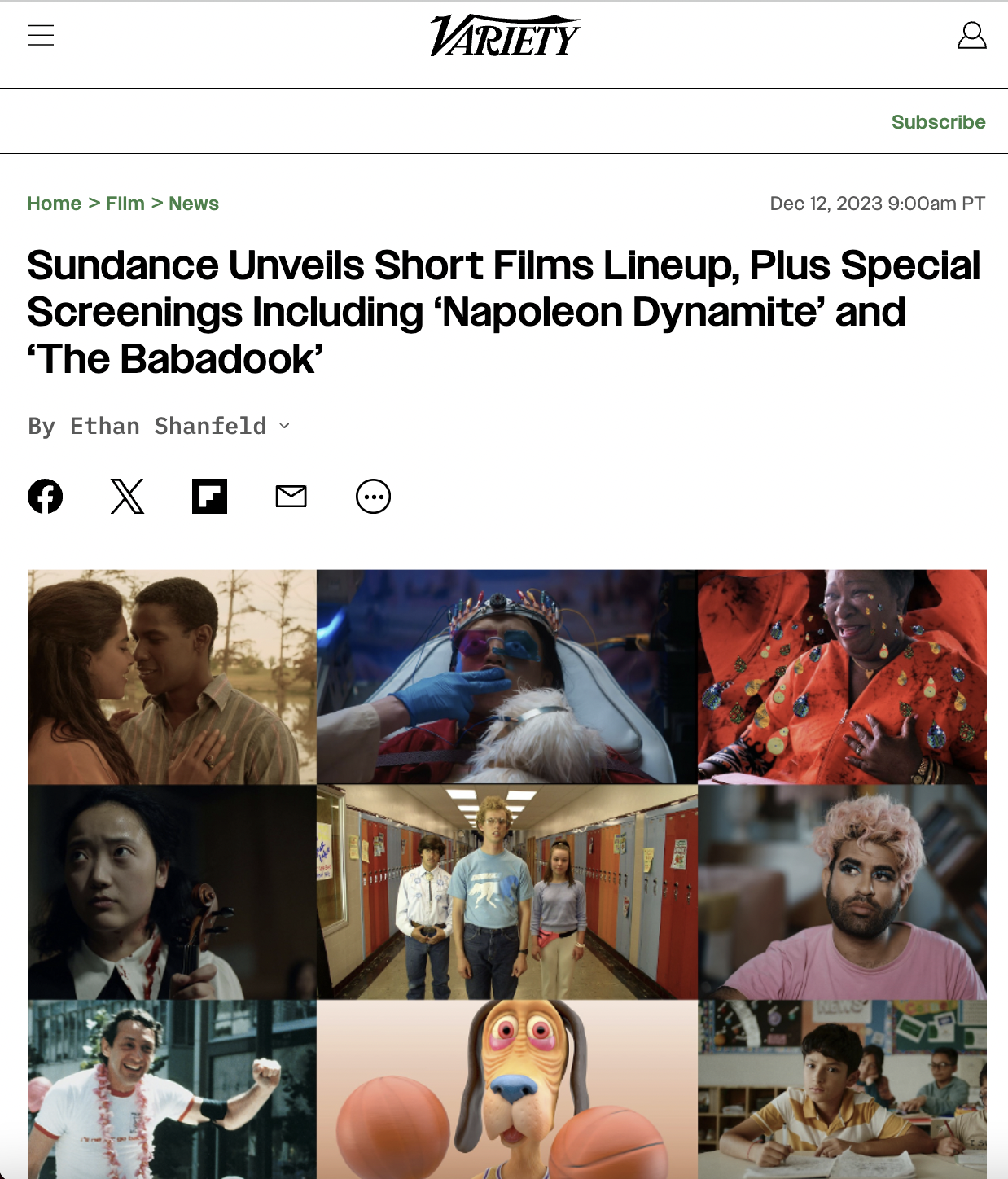Click the cartoon dog with basketballs image
The image size is (1008, 1179).
pos(507,1089)
